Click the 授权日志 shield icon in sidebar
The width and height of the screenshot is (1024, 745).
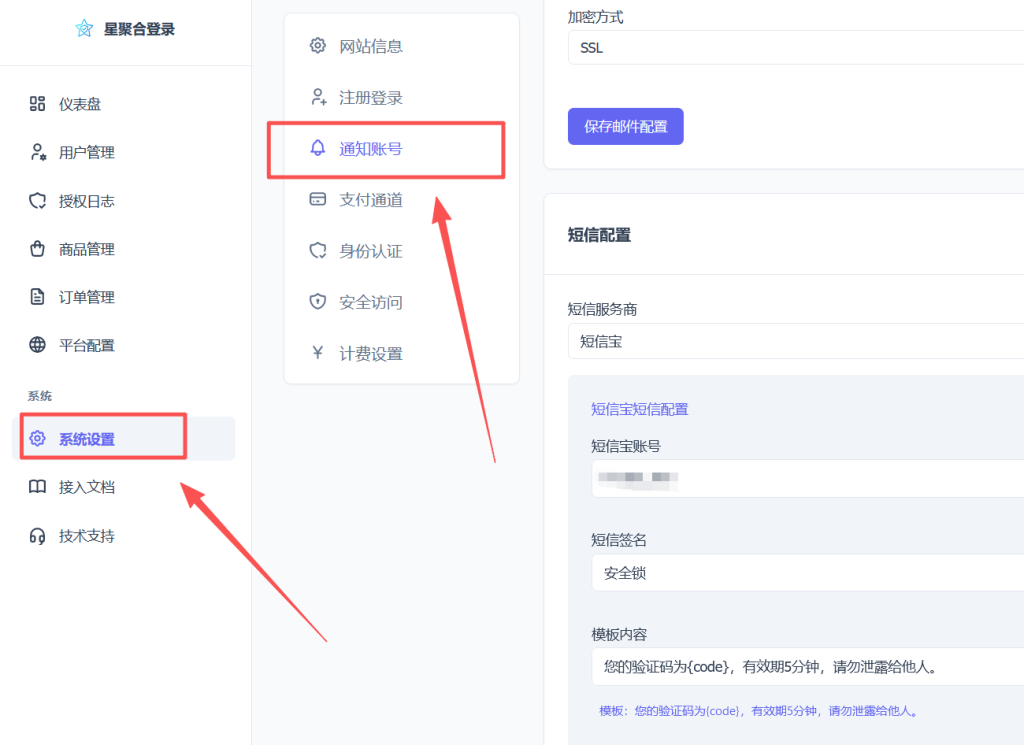(37, 201)
